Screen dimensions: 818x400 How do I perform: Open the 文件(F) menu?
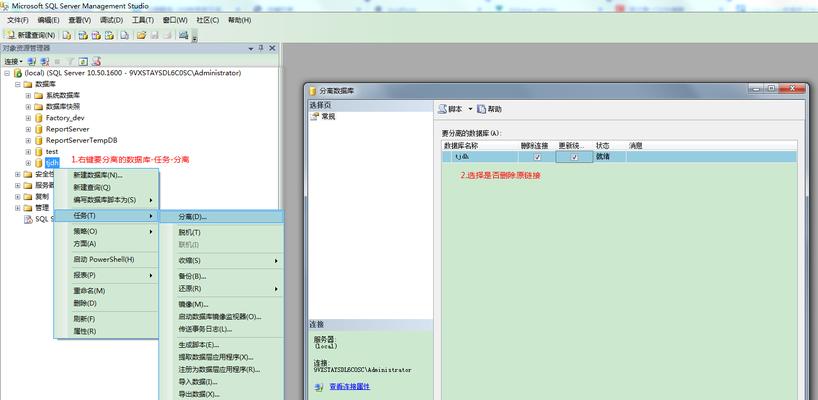[18, 20]
